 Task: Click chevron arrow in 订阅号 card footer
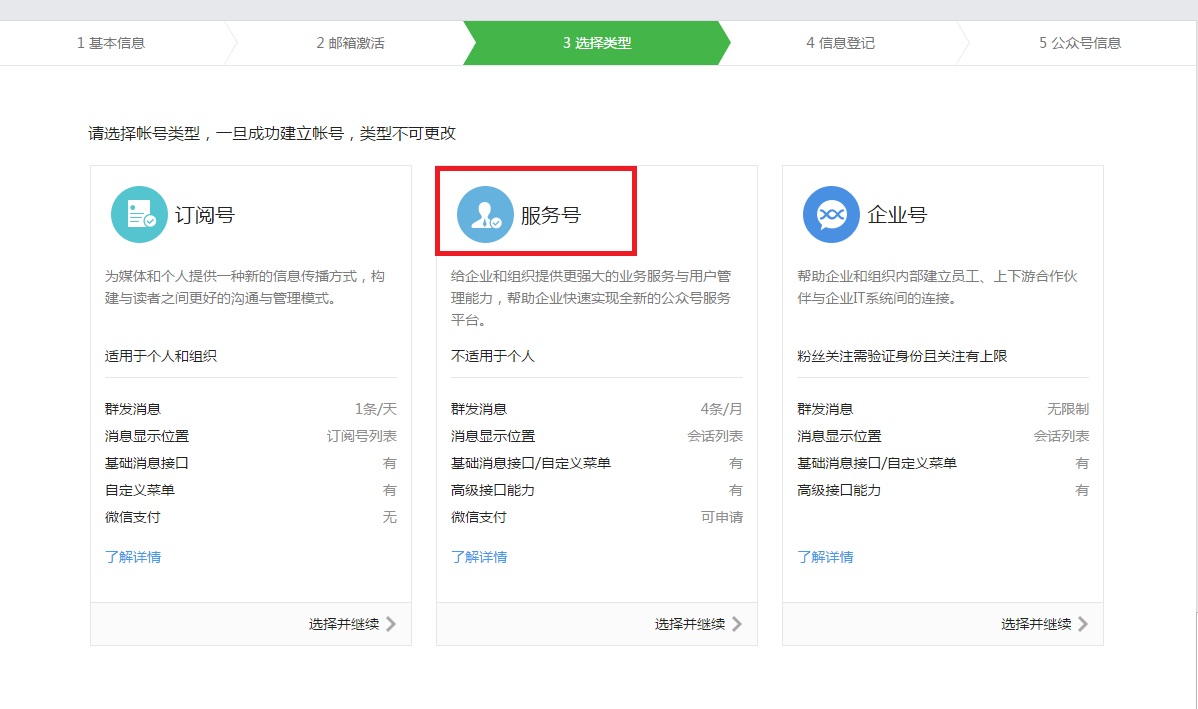391,624
